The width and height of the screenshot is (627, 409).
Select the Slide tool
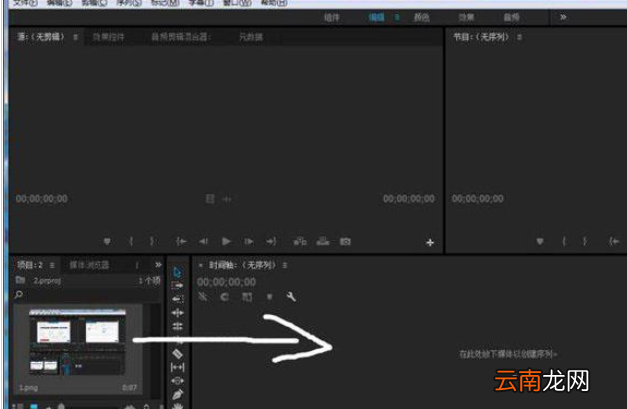178,381
